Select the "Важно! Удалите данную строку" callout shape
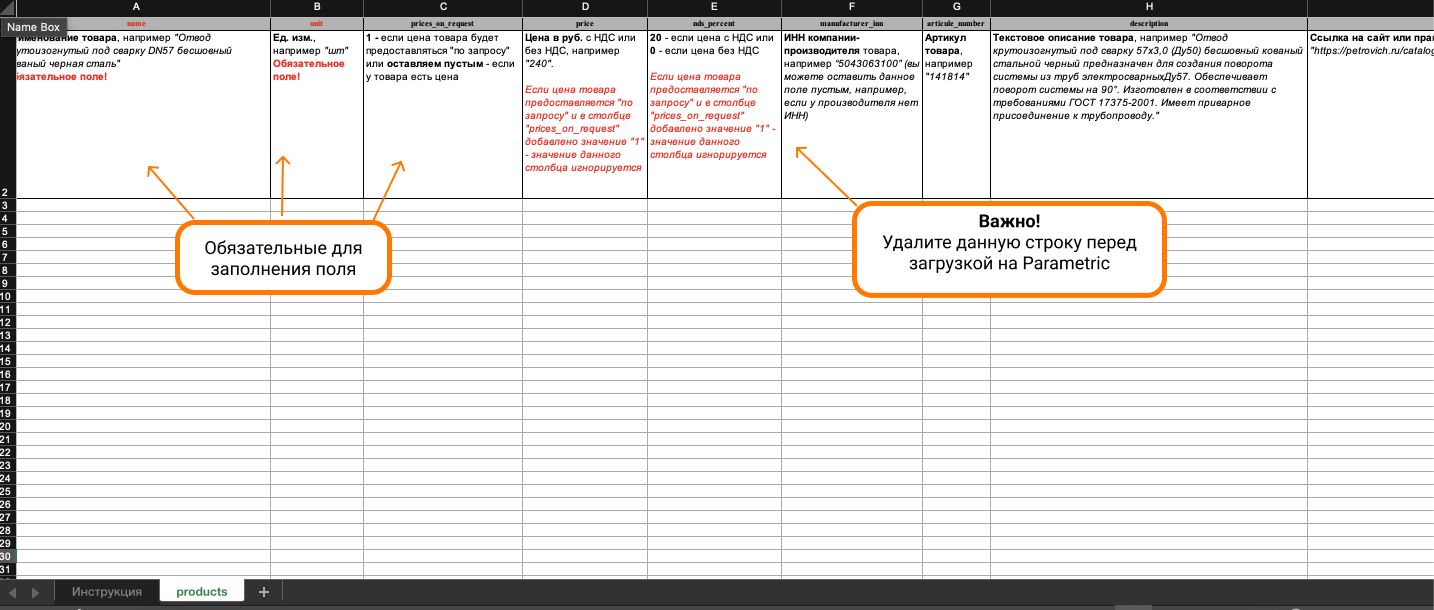Viewport: 1434px width, 610px height. 1009,248
